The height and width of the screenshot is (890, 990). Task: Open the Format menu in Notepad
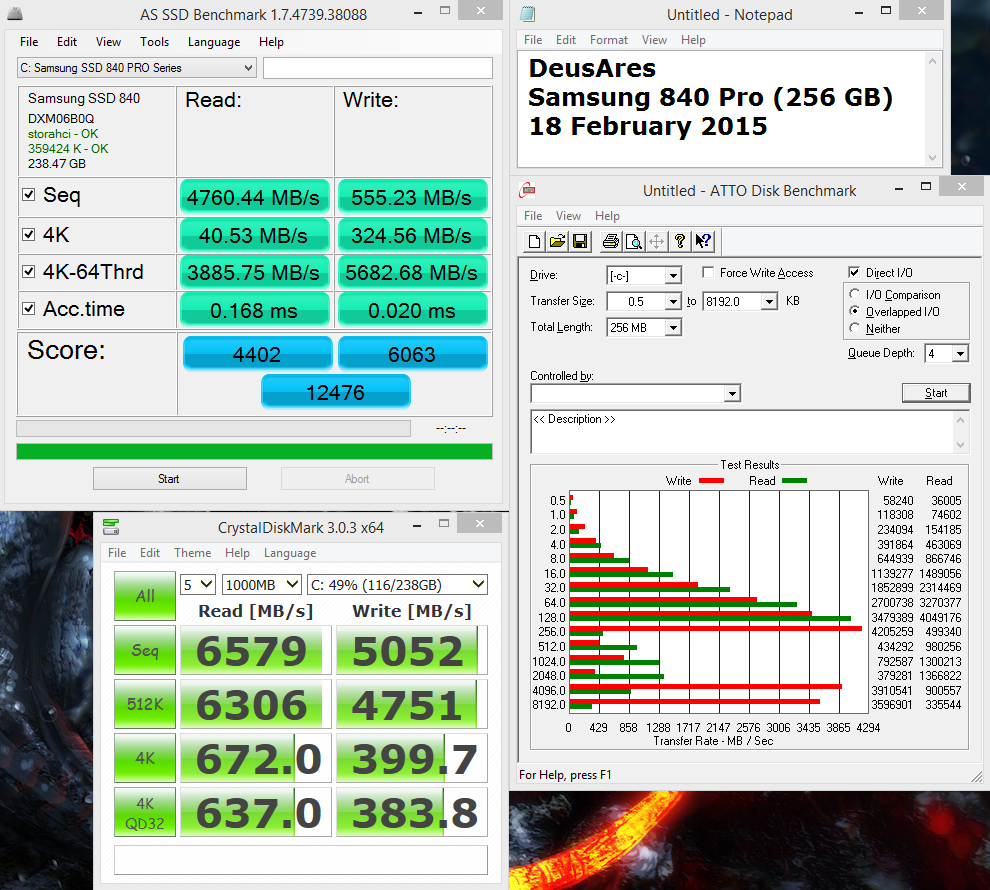click(x=608, y=40)
